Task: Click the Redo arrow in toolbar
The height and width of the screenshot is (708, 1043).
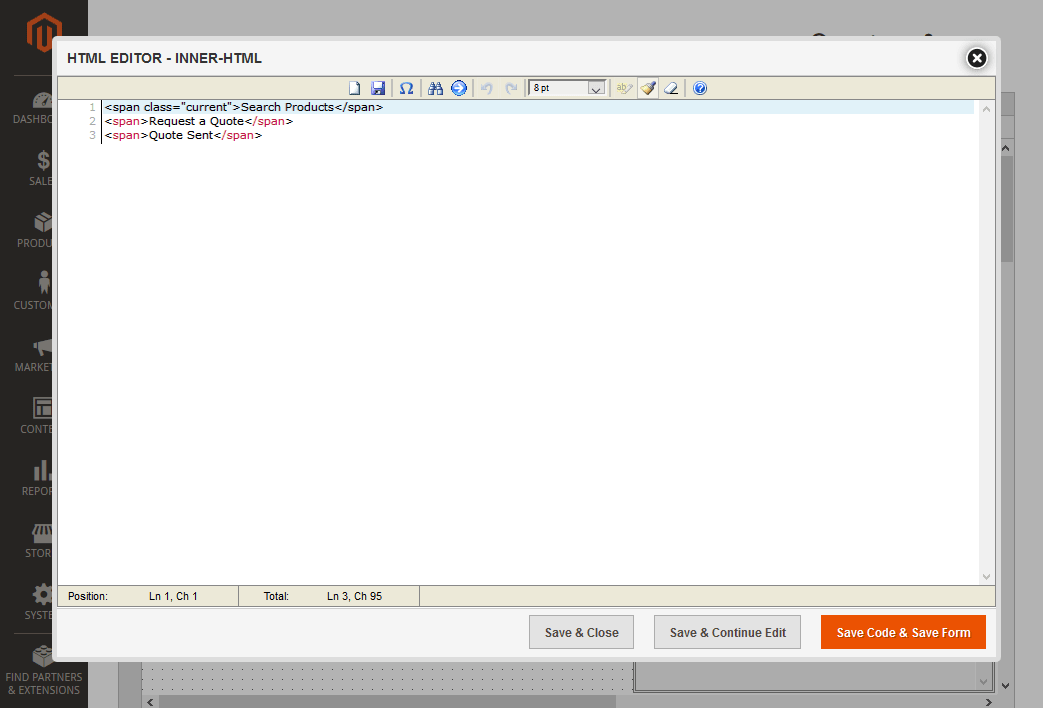Action: click(x=511, y=88)
